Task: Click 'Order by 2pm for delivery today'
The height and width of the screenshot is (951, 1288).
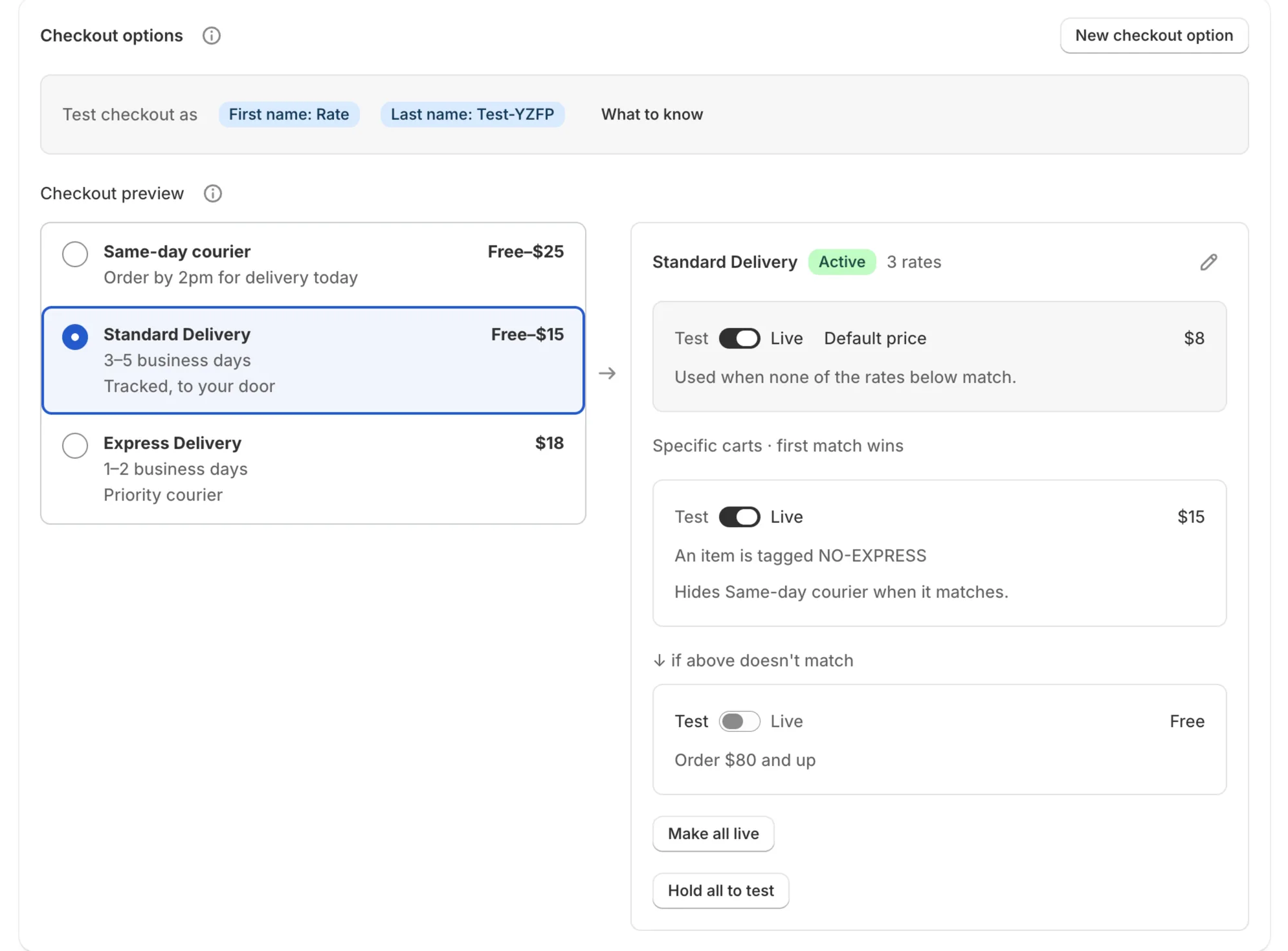Action: (x=230, y=278)
